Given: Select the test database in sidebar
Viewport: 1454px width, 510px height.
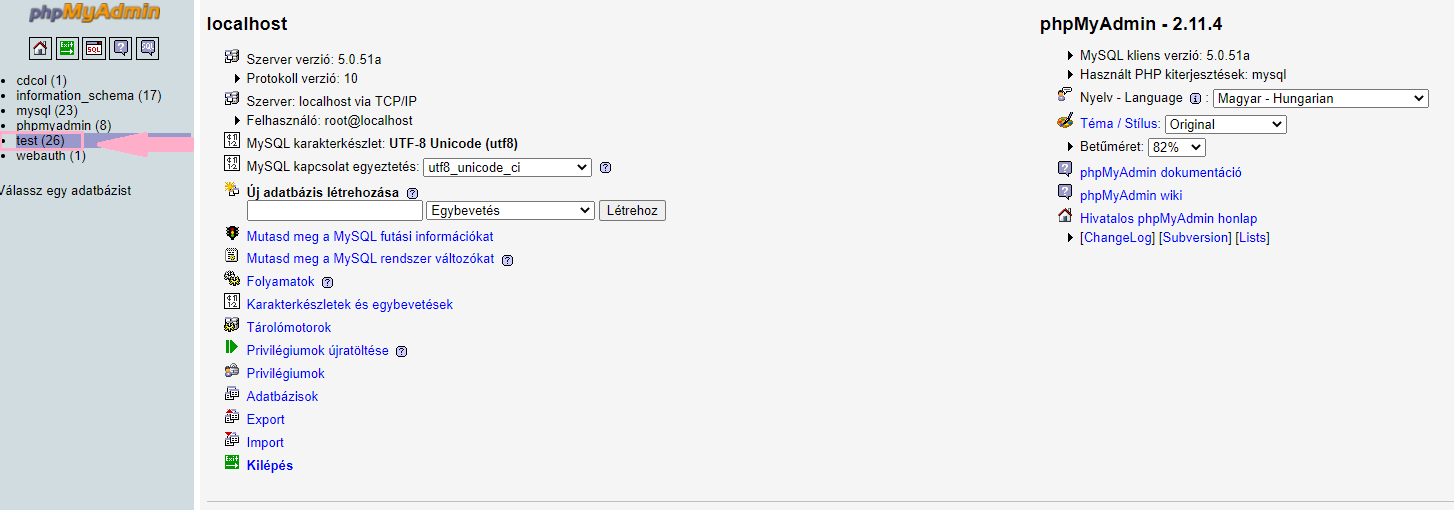Looking at the screenshot, I should click(40, 141).
